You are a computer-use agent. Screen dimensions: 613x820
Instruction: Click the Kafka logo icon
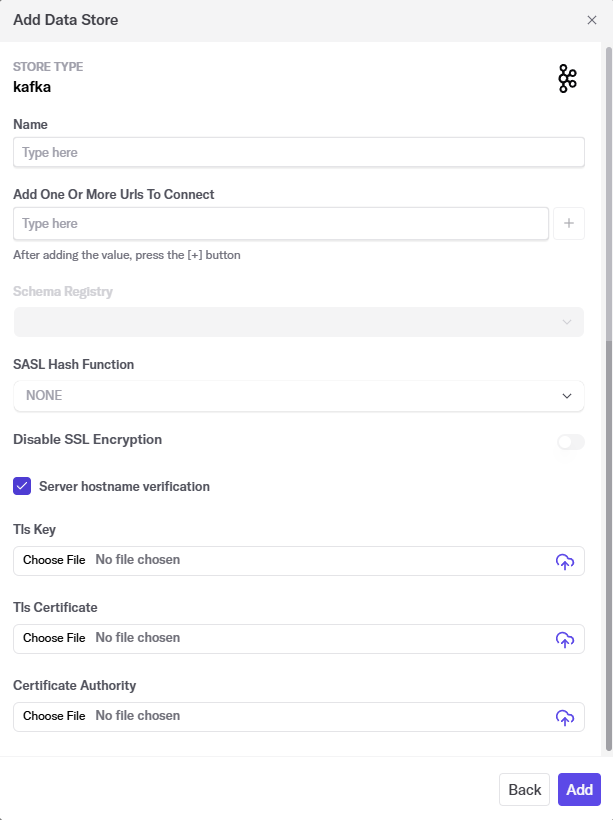(x=568, y=79)
